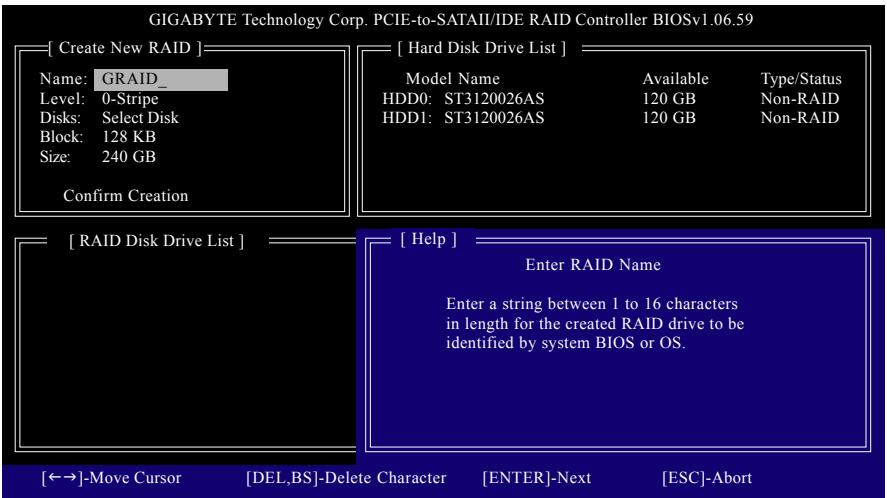Image resolution: width=887 pixels, height=498 pixels.
Task: Click the Help panel title
Action: [428, 239]
